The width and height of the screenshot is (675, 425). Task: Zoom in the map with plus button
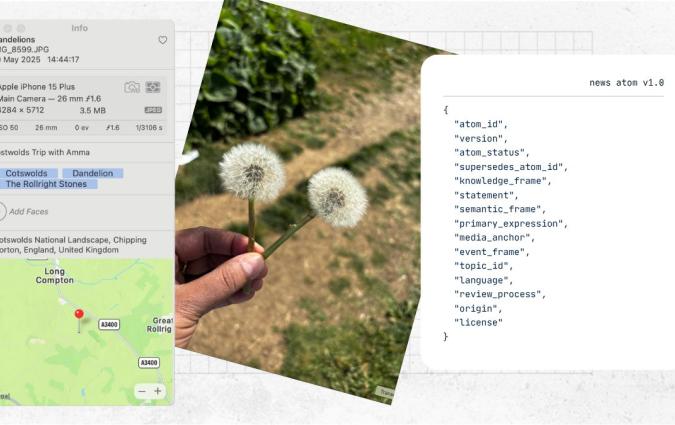[x=158, y=391]
